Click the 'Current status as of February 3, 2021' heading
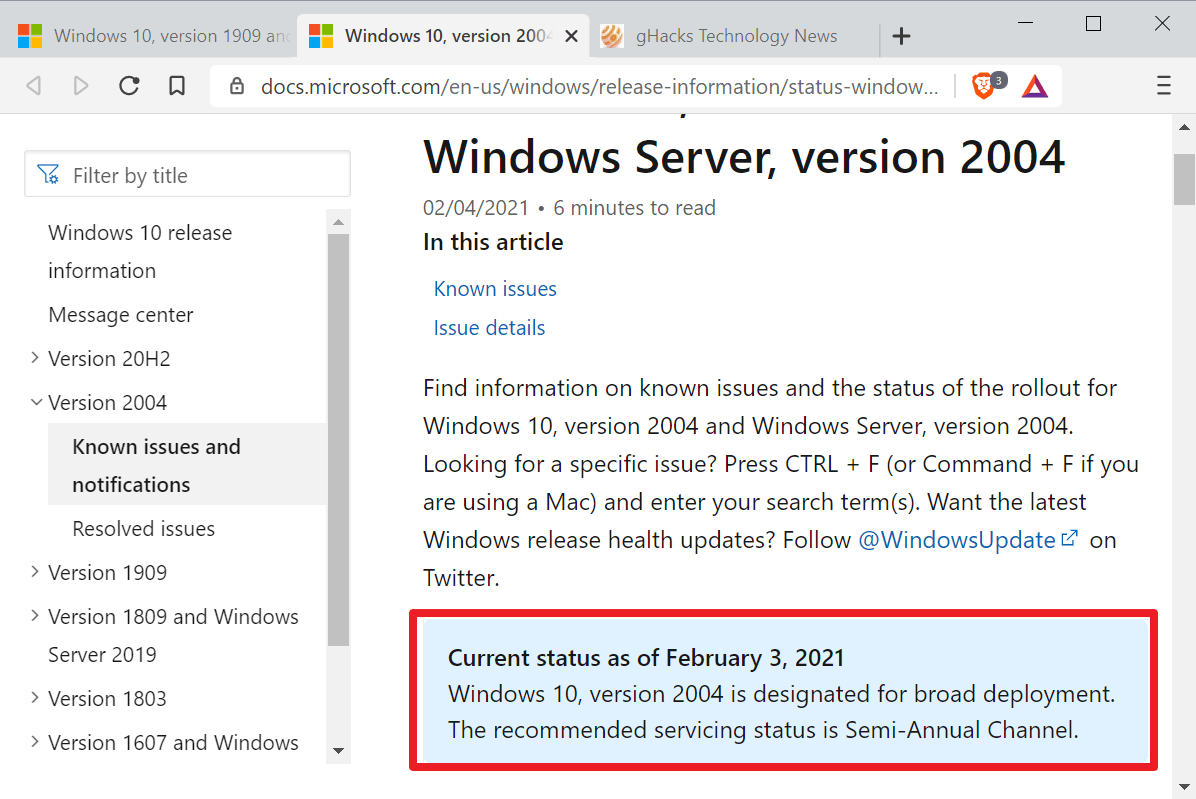1196x799 pixels. (x=646, y=657)
